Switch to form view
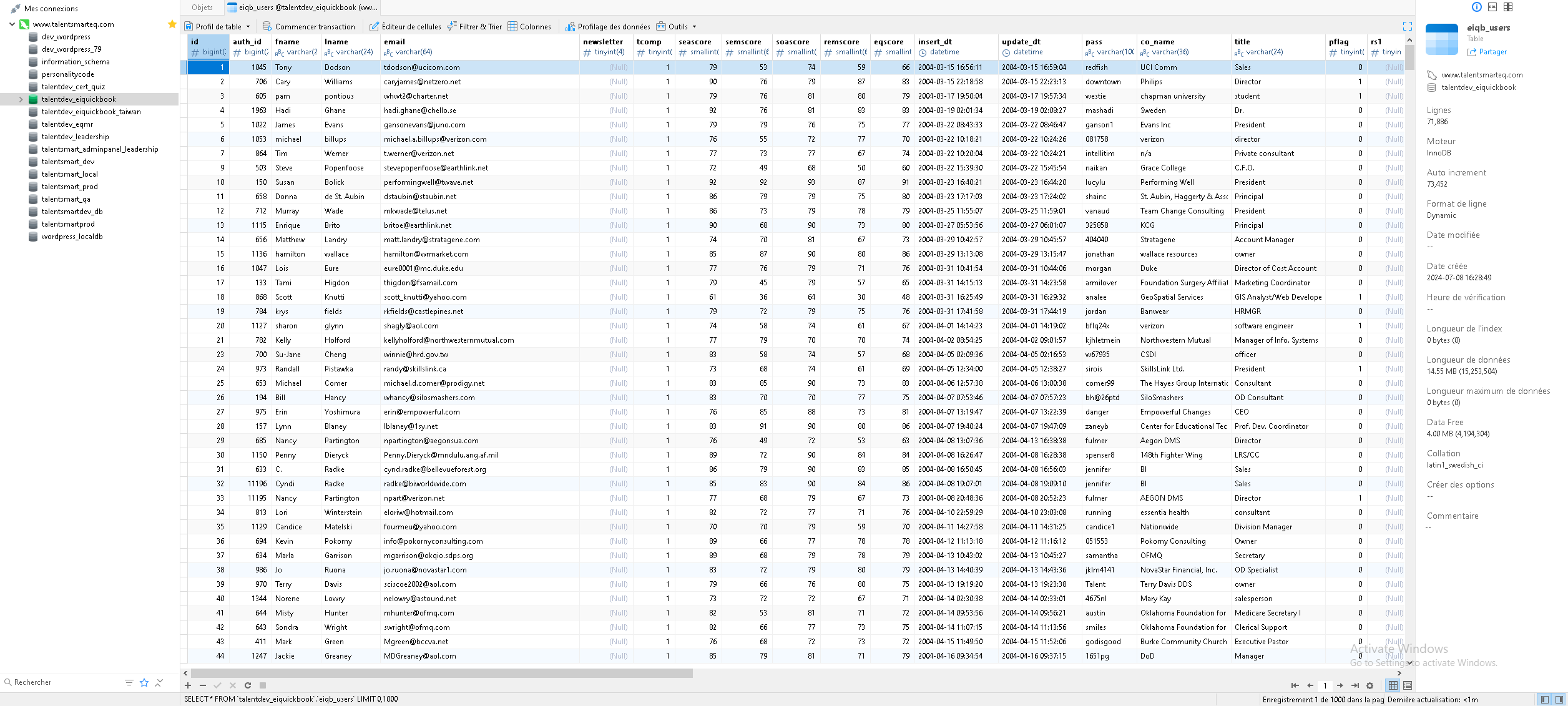The width and height of the screenshot is (1568, 706). 1408,685
